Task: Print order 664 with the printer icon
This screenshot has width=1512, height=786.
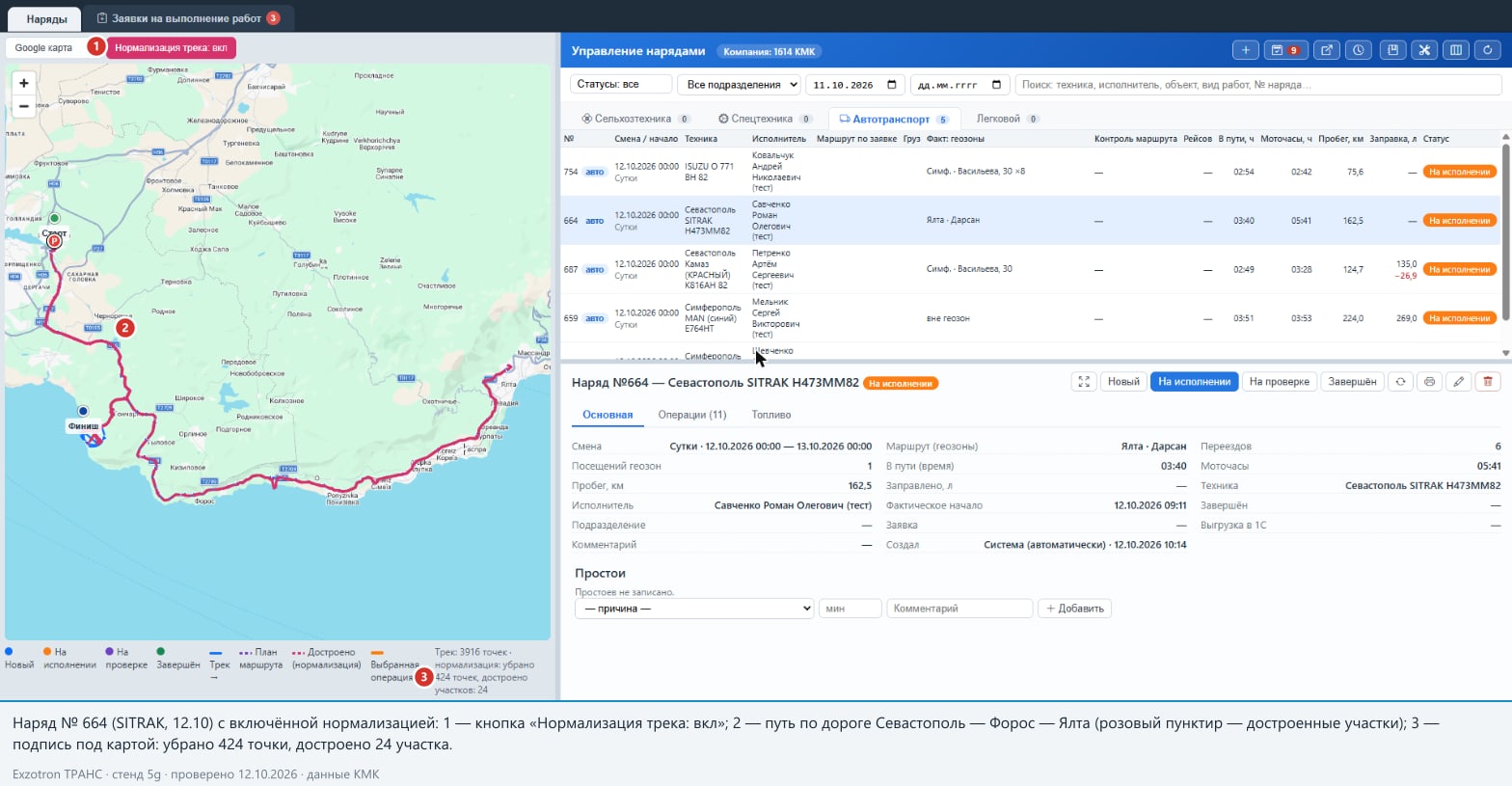Action: point(1429,382)
